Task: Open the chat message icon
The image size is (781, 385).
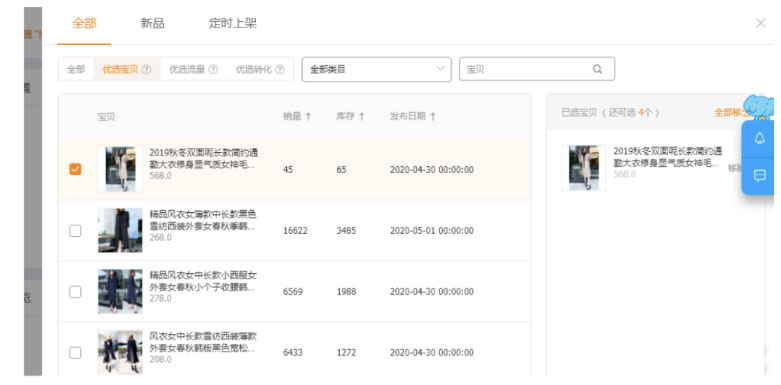Action: tap(760, 175)
